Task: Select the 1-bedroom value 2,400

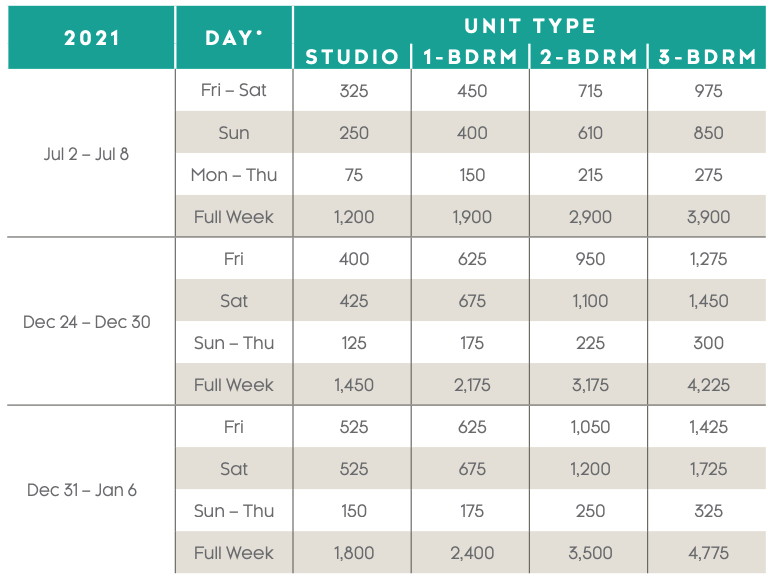Action: click(472, 553)
